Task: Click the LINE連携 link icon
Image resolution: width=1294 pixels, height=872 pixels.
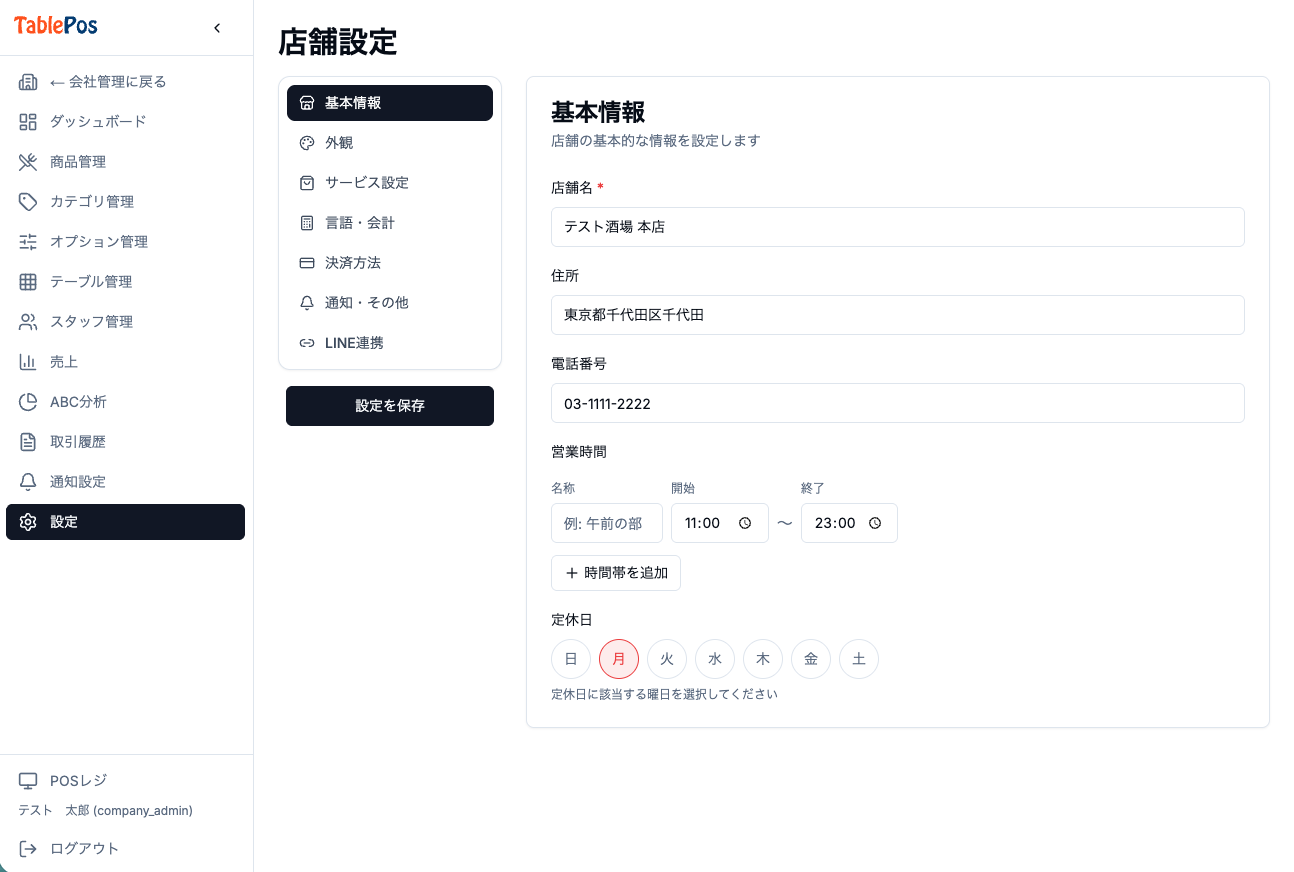Action: [x=307, y=343]
